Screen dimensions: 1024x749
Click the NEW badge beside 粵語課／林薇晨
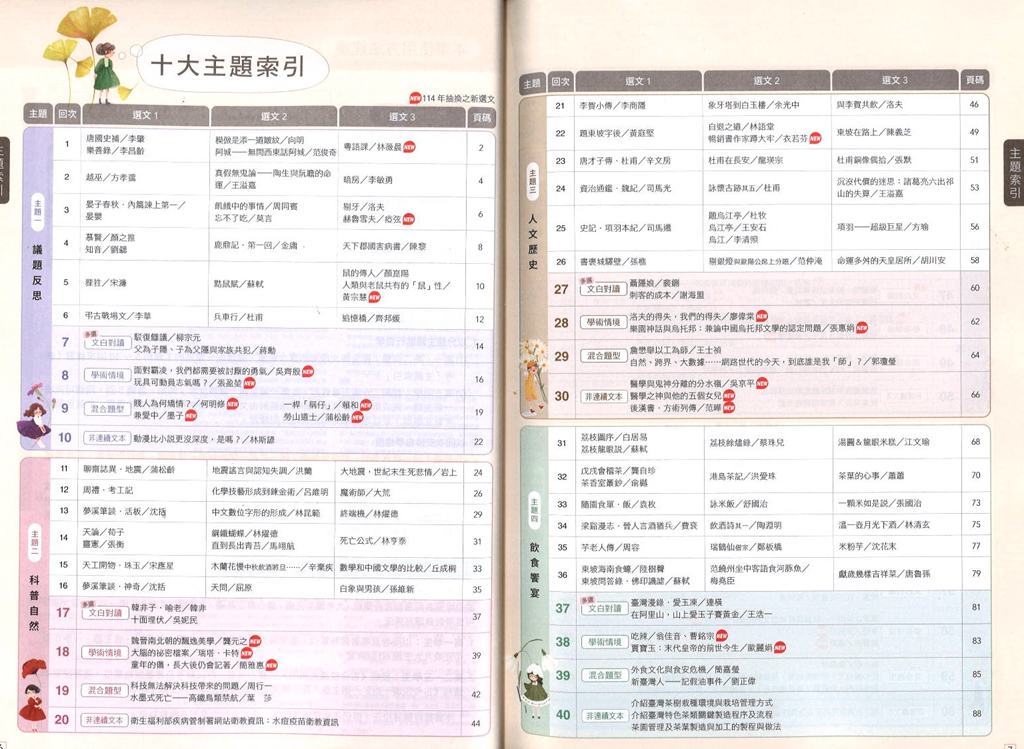(x=409, y=147)
